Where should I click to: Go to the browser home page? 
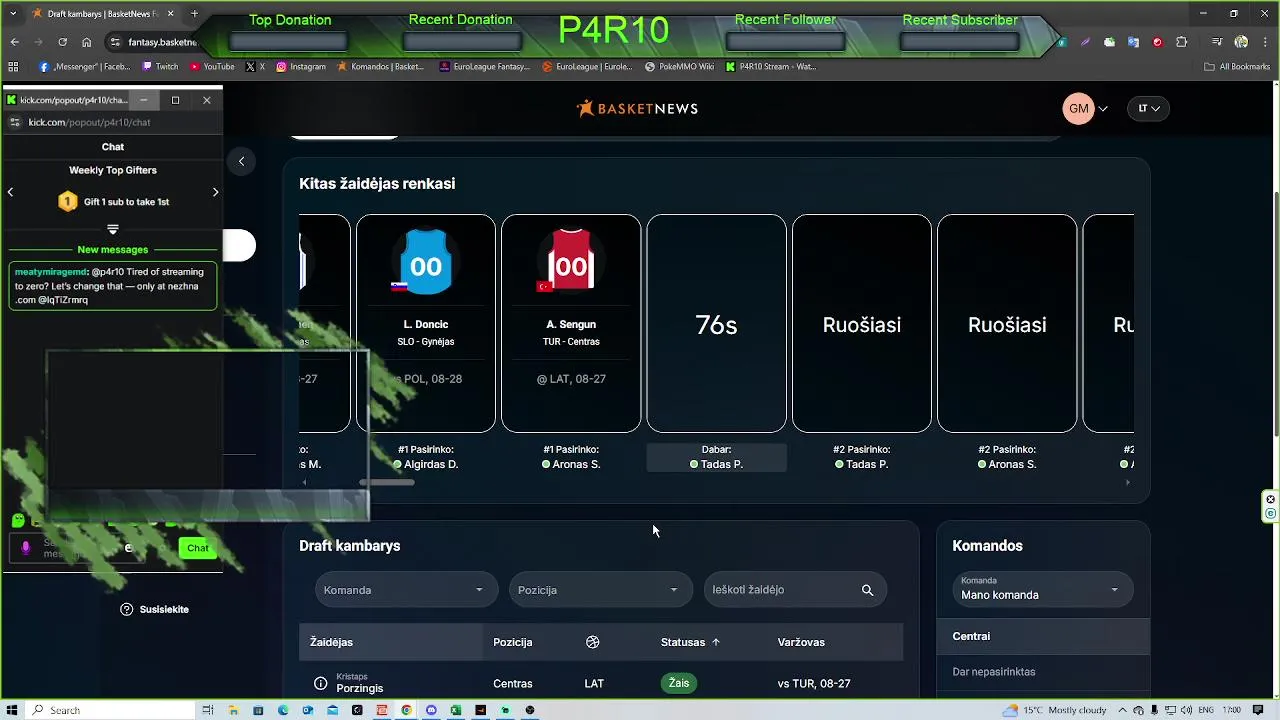pos(87,42)
